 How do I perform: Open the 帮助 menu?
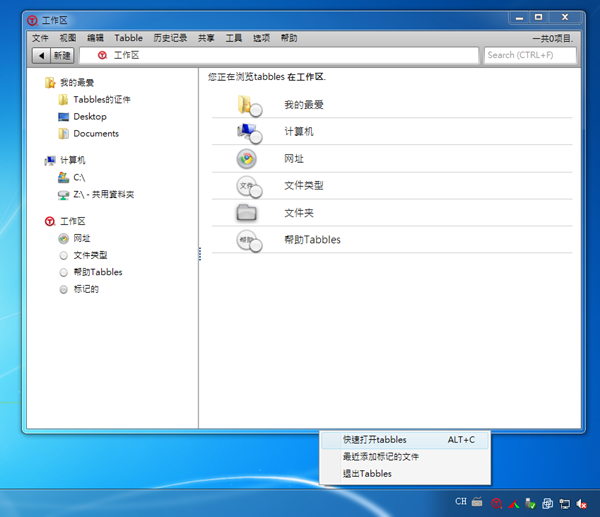pos(289,38)
